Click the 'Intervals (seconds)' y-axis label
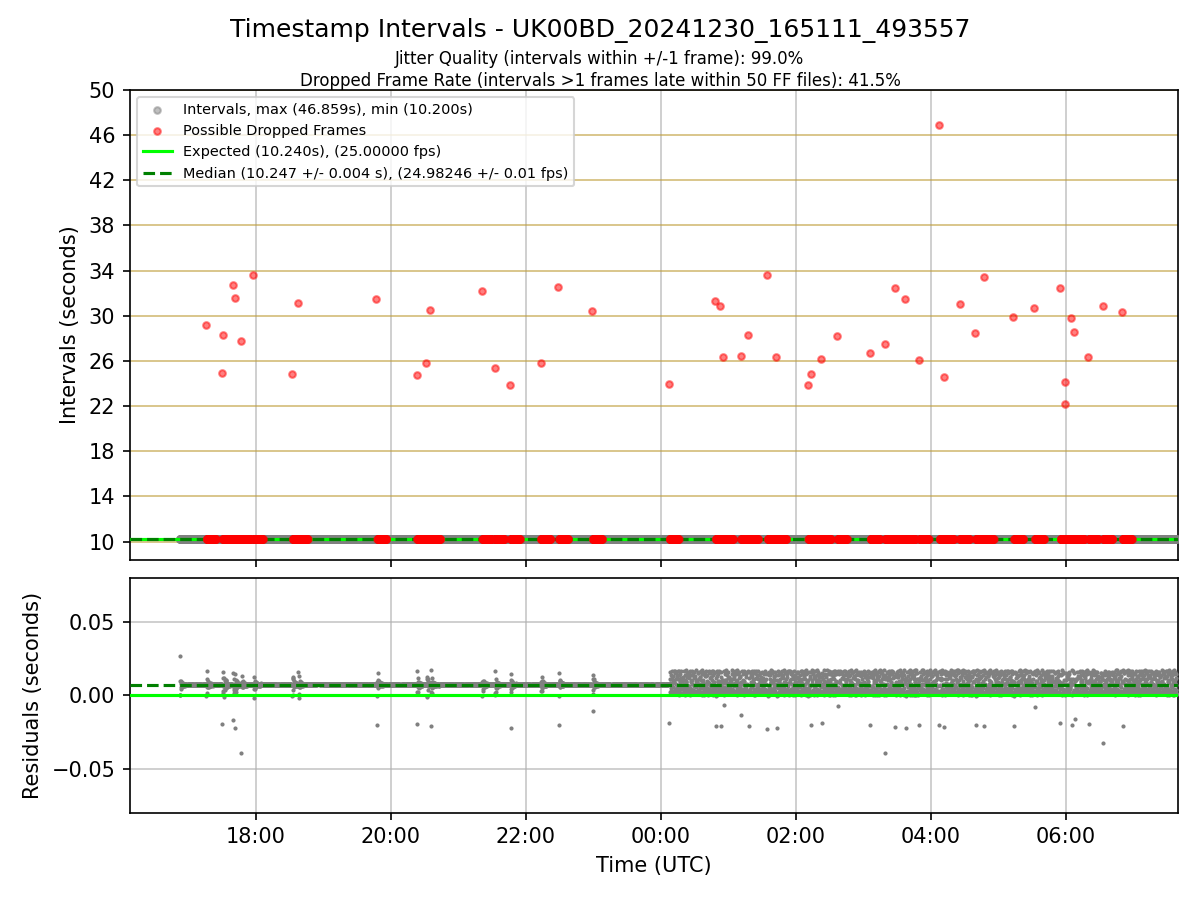This screenshot has width=1200, height=900. click(x=68, y=325)
